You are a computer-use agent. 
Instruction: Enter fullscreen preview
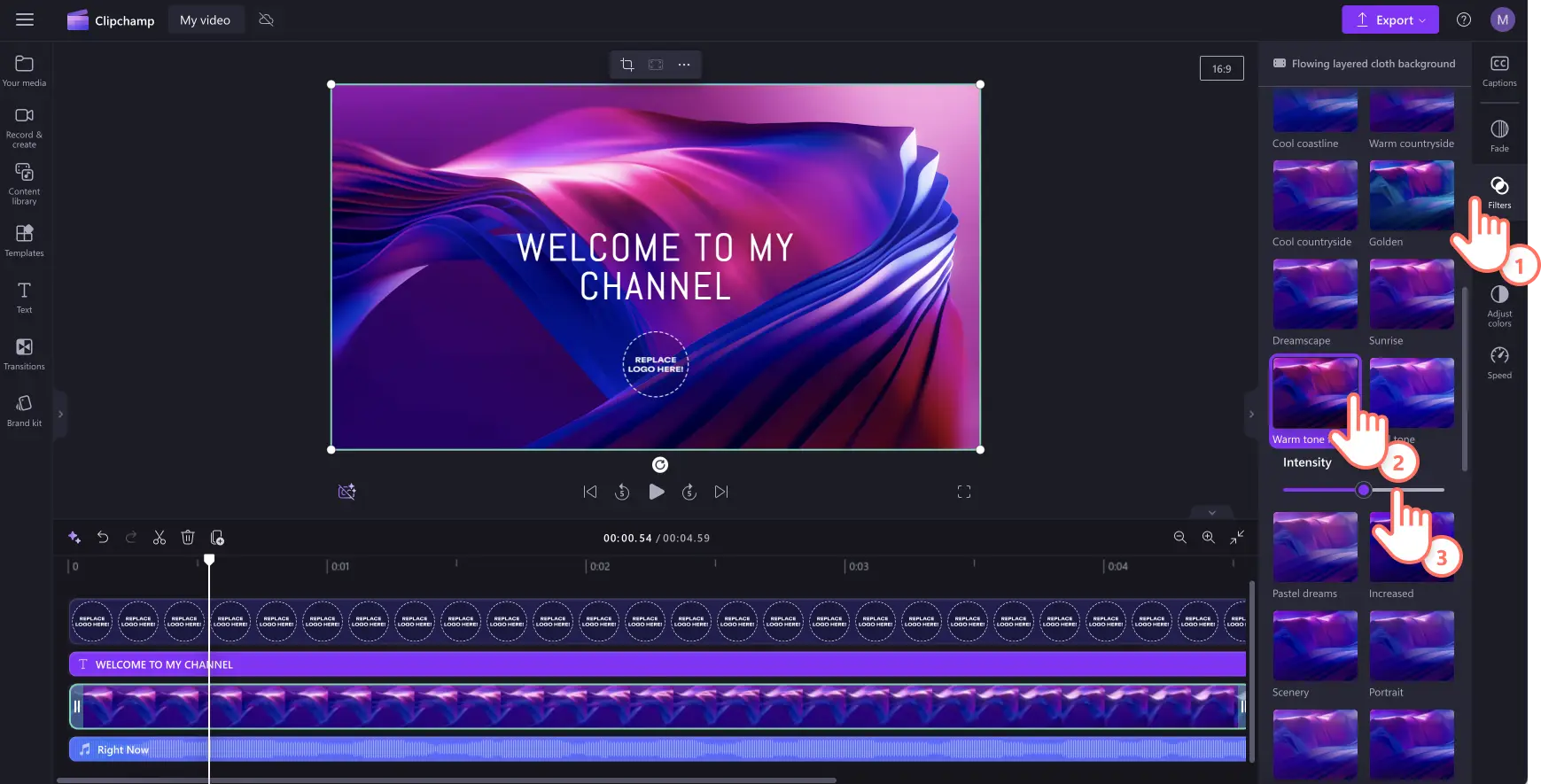[x=964, y=492]
